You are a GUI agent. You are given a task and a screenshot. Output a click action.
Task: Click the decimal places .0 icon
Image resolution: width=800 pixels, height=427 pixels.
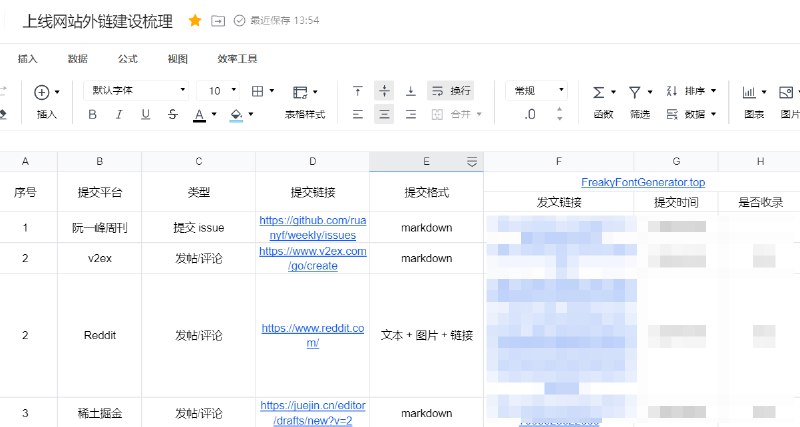coord(530,114)
